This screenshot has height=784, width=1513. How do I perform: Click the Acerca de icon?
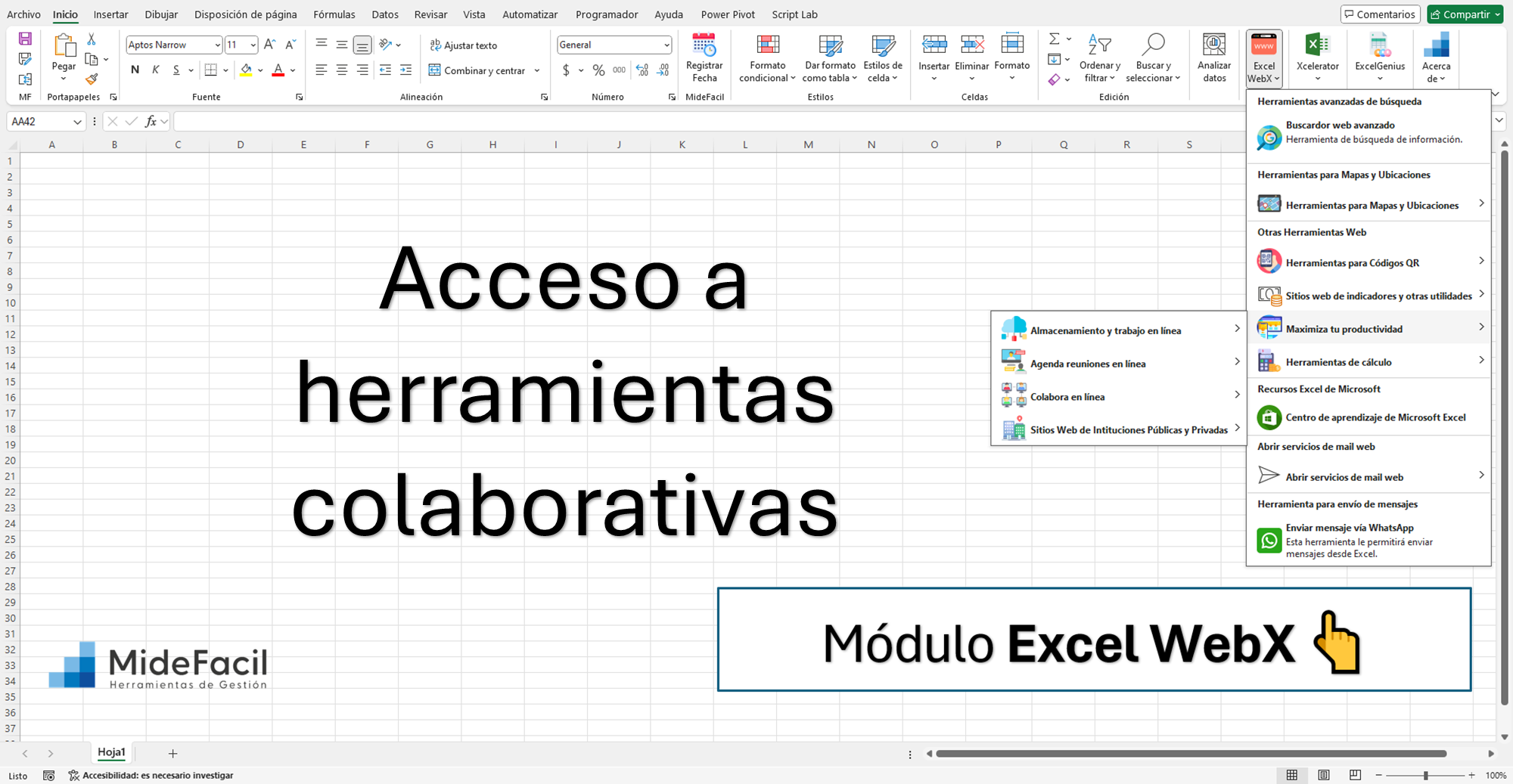(x=1436, y=45)
